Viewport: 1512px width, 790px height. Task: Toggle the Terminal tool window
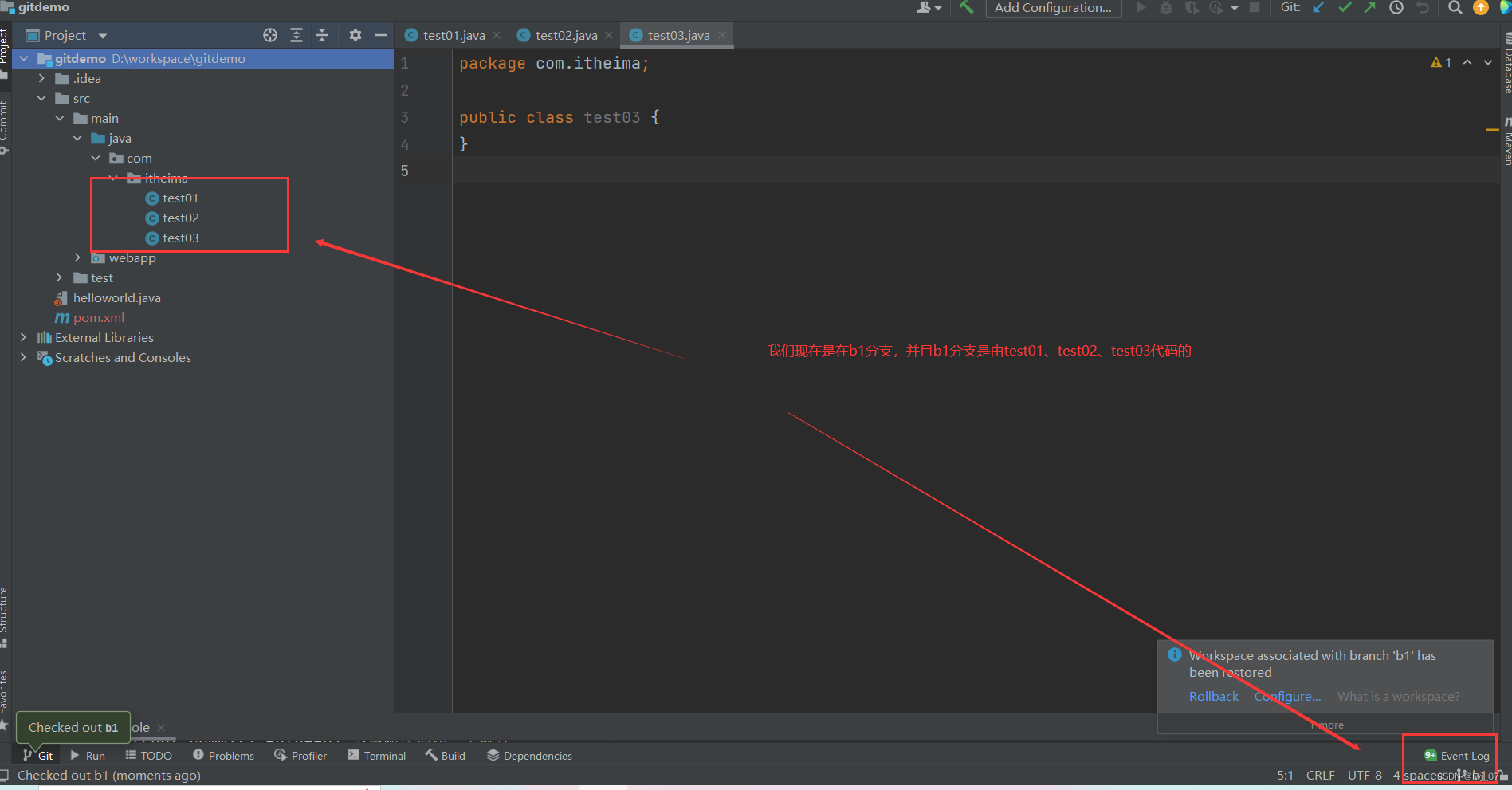pos(377,756)
